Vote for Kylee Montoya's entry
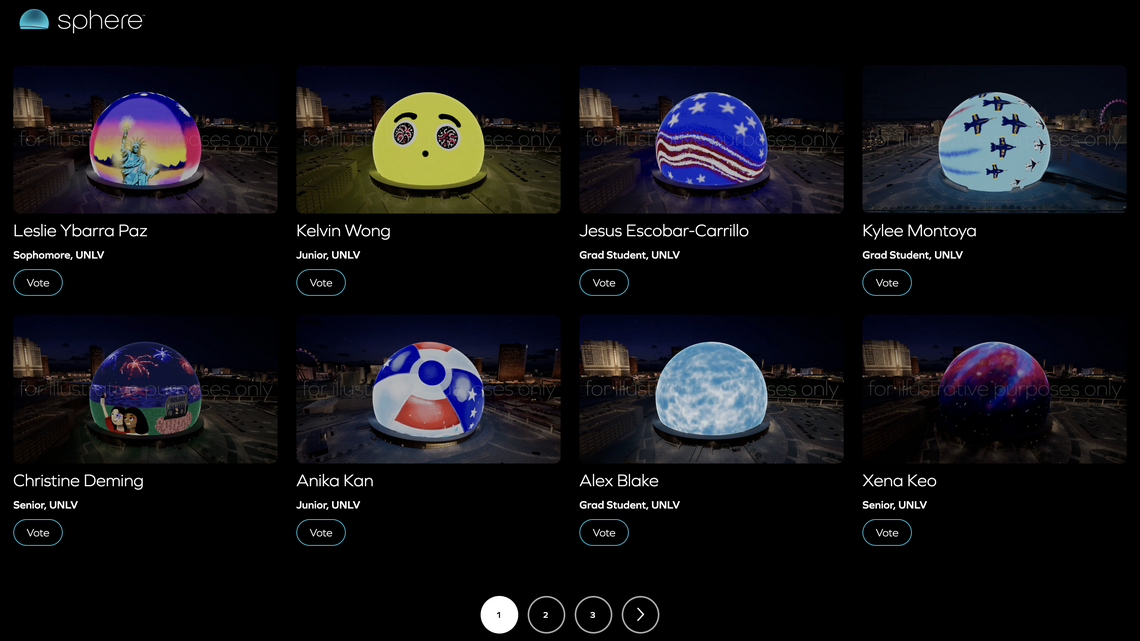This screenshot has height=641, width=1140. tap(887, 283)
